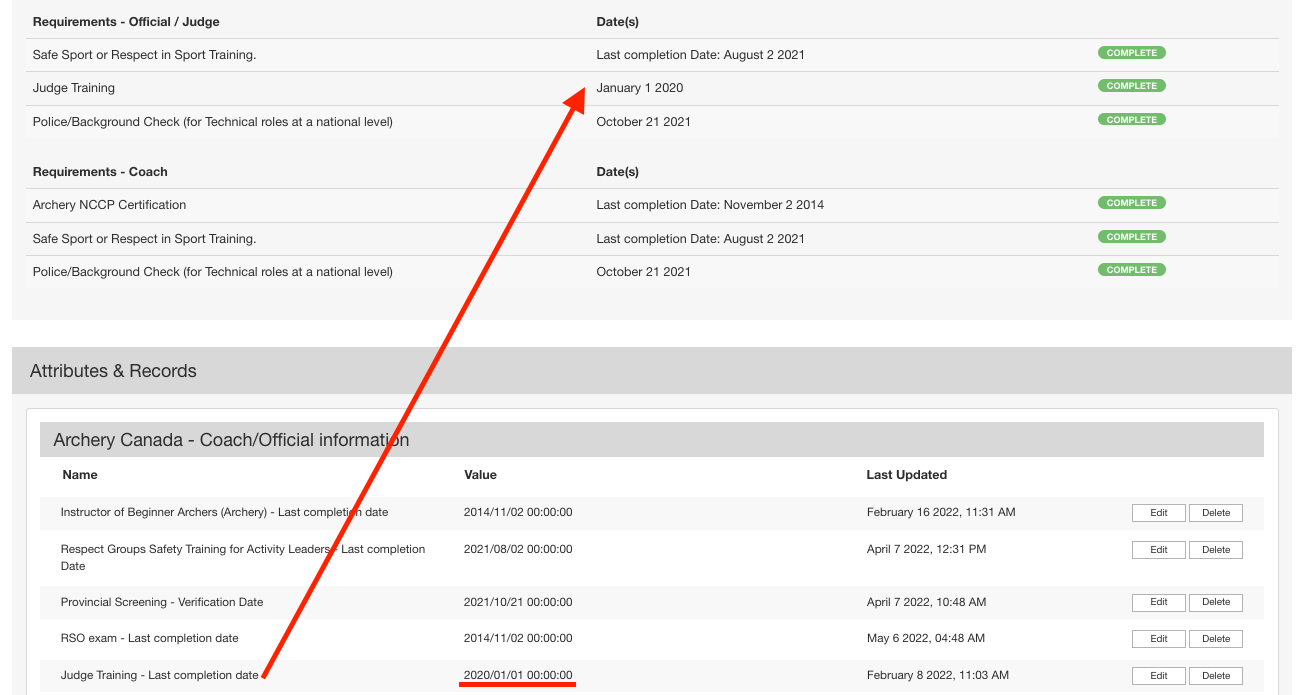Delete the Respect Groups Safety Training record
1302x695 pixels.
[x=1215, y=550]
